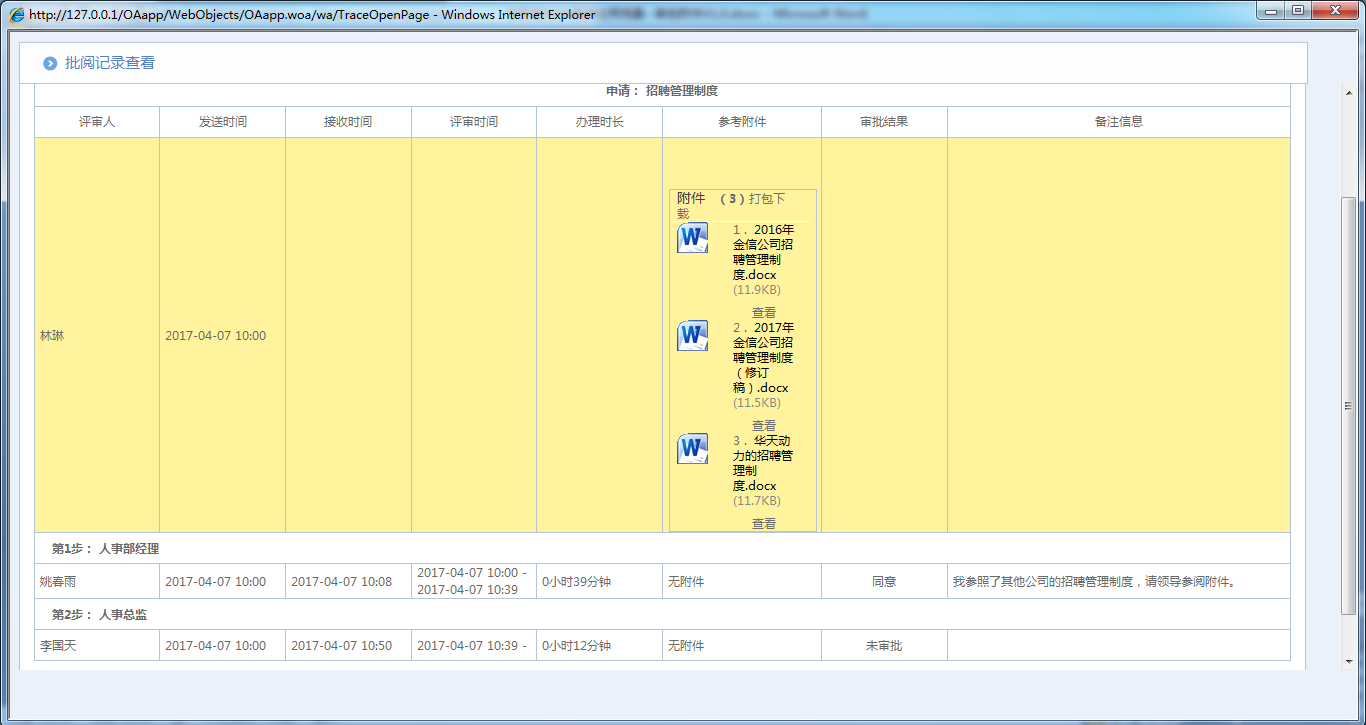This screenshot has height=725, width=1366.
Task: Click the vertical scrollbar thumb
Action: coord(1348,405)
